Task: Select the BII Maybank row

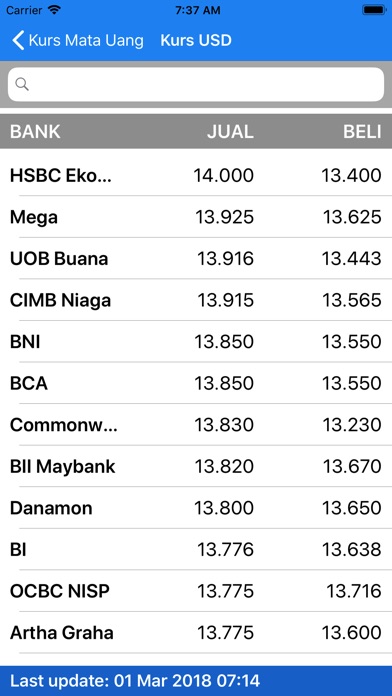Action: (x=196, y=467)
